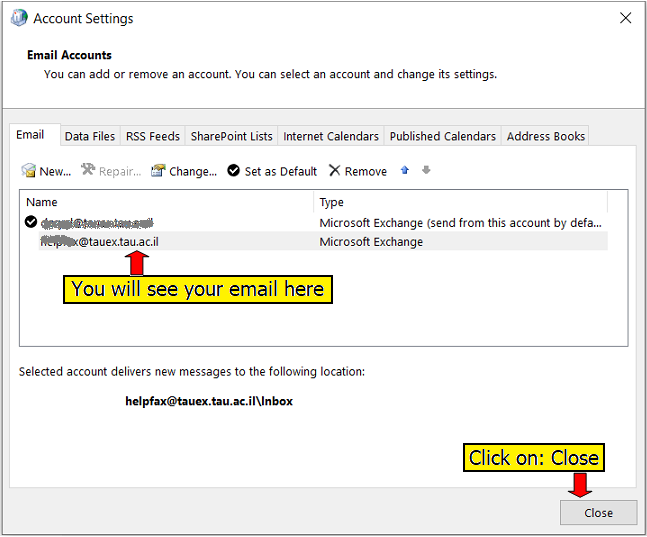This screenshot has width=647, height=537.
Task: Select the blurred default account name
Action: (x=97, y=223)
